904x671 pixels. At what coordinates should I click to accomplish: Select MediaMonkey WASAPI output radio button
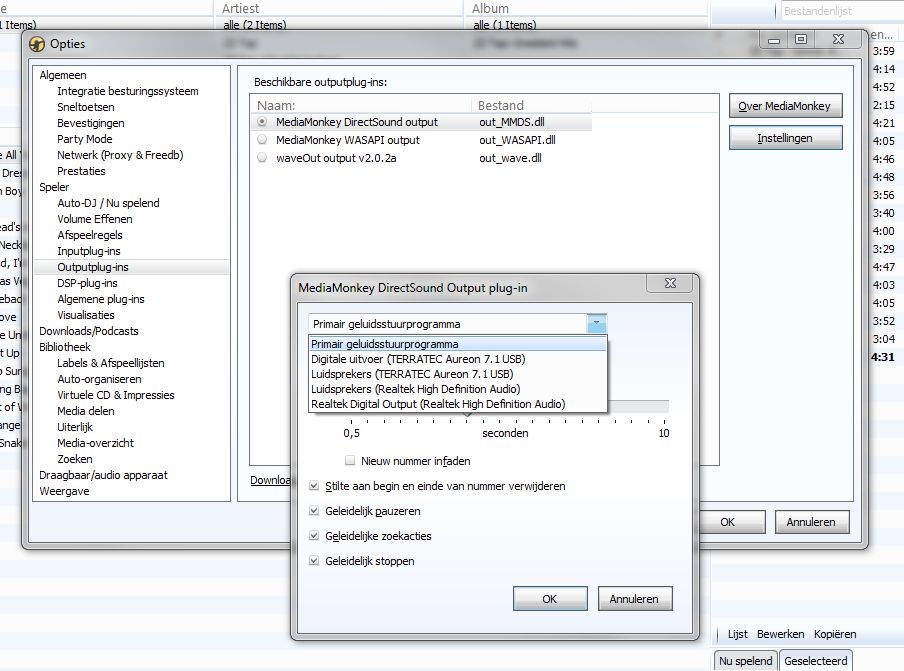coord(262,140)
